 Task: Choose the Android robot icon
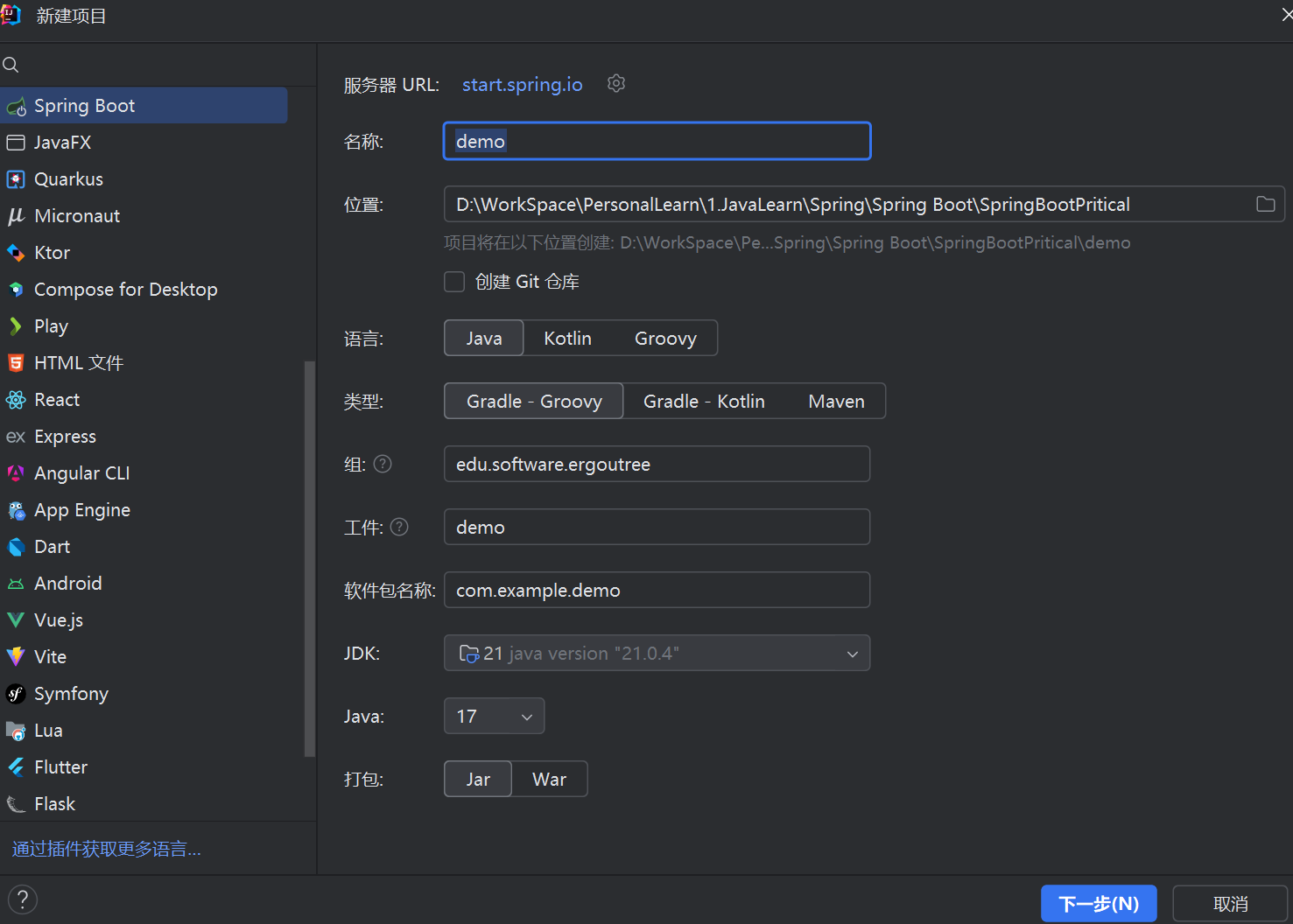16,584
